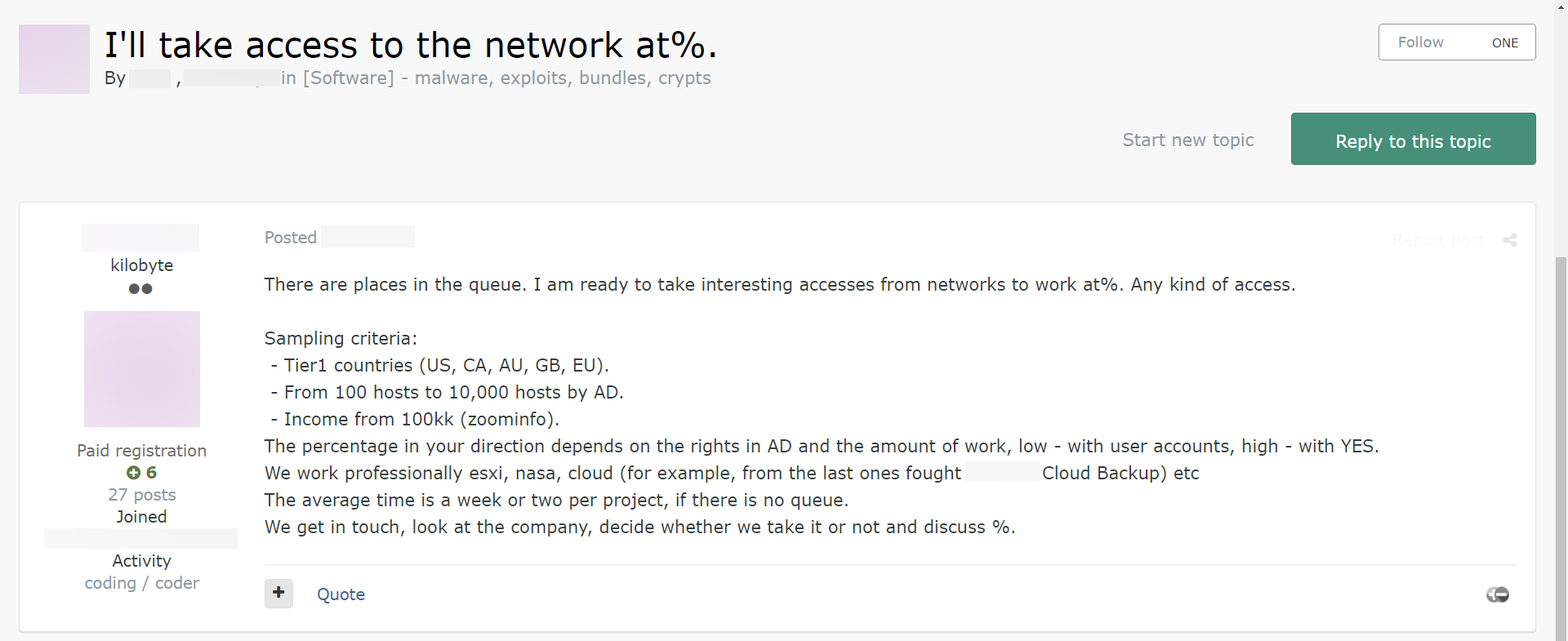Image resolution: width=1568 pixels, height=641 pixels.
Task: Reply to this topic
Action: [x=1413, y=140]
